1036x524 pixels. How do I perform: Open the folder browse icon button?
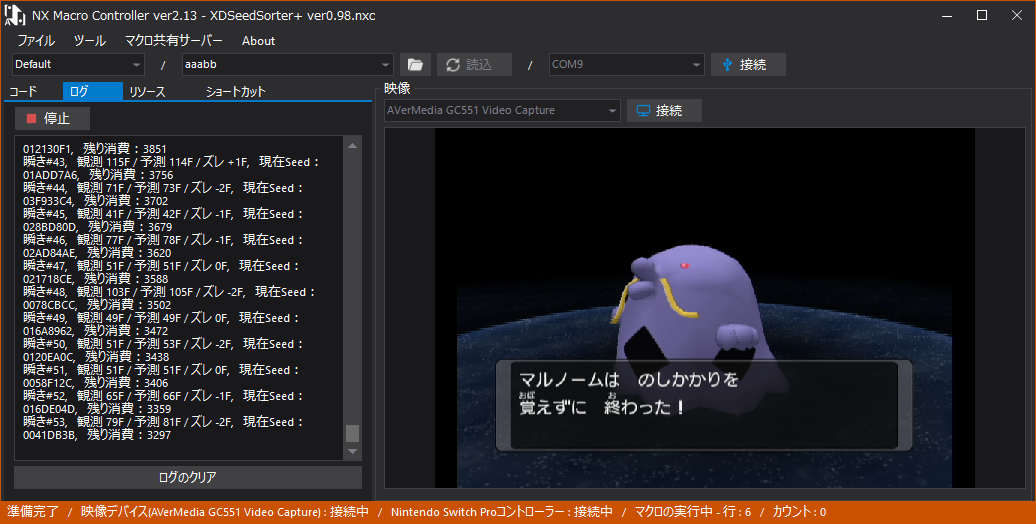tap(415, 65)
